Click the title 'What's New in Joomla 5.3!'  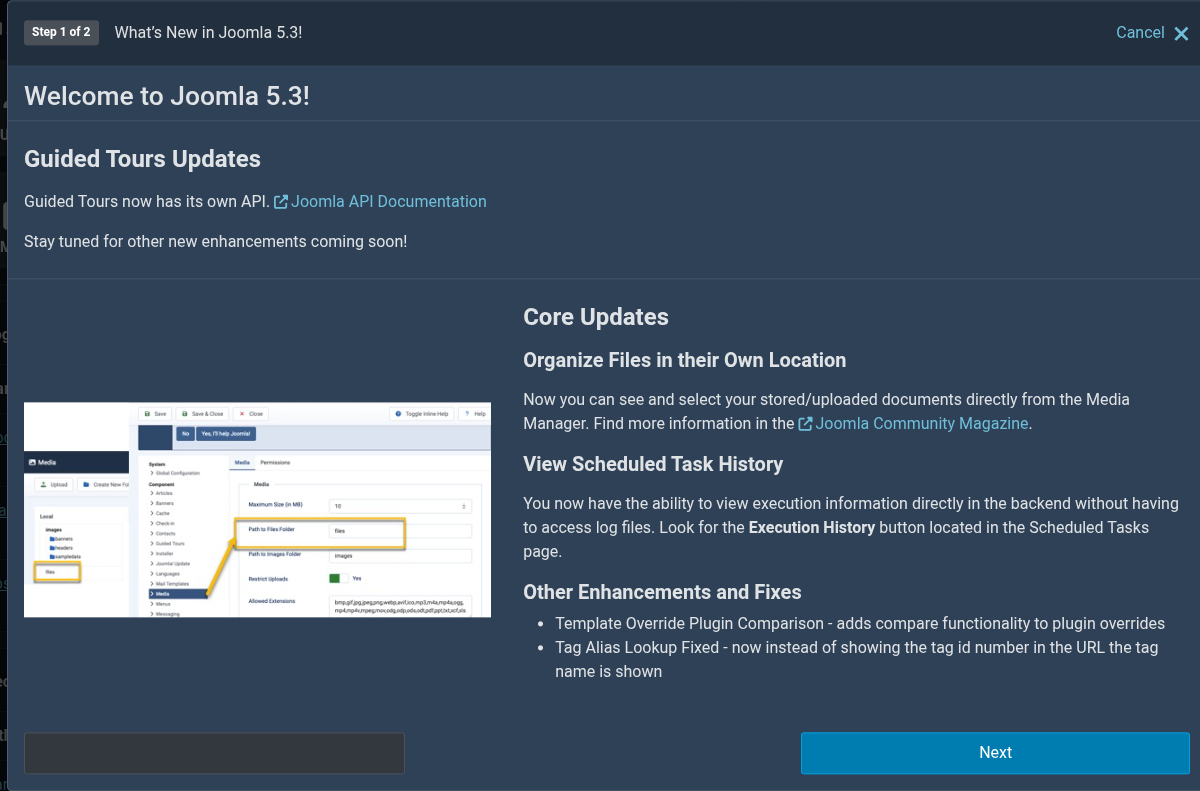[208, 32]
